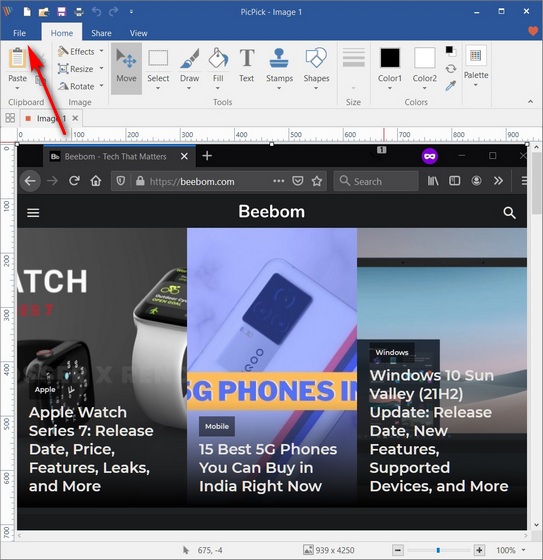Expand the Paste dropdown arrow
The width and height of the screenshot is (543, 560).
tap(18, 88)
